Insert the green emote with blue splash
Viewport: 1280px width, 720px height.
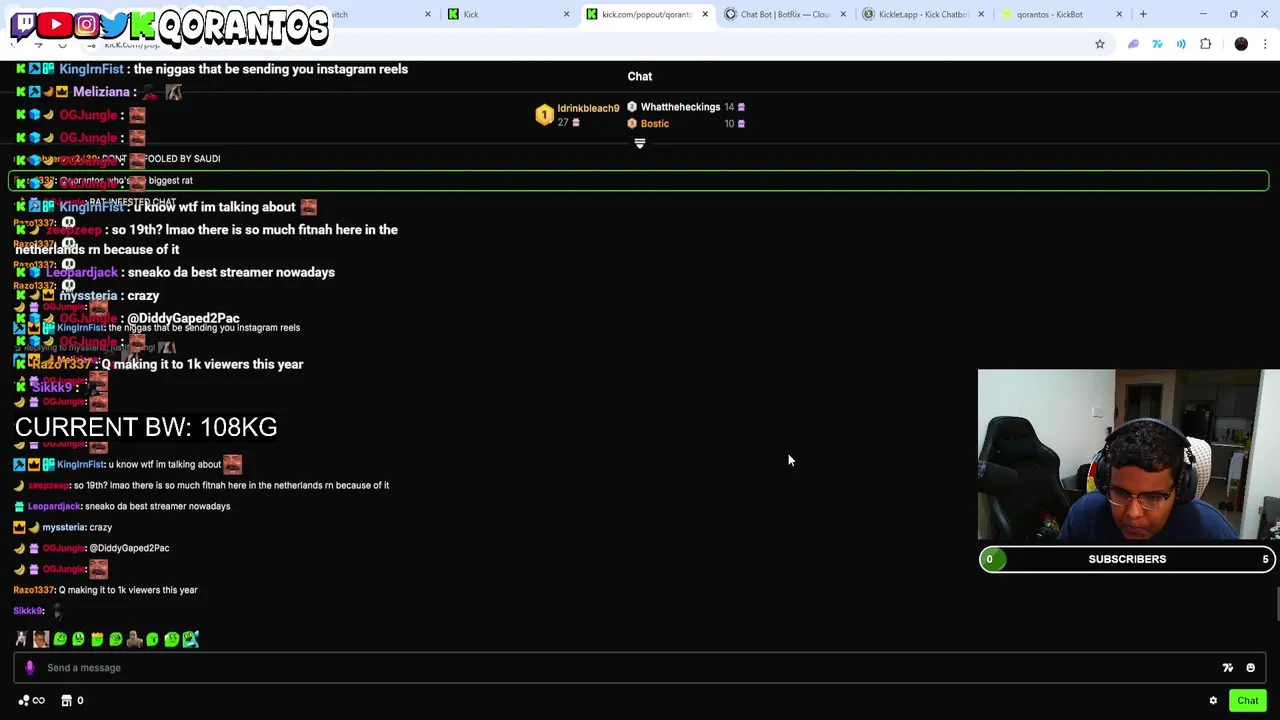point(190,639)
